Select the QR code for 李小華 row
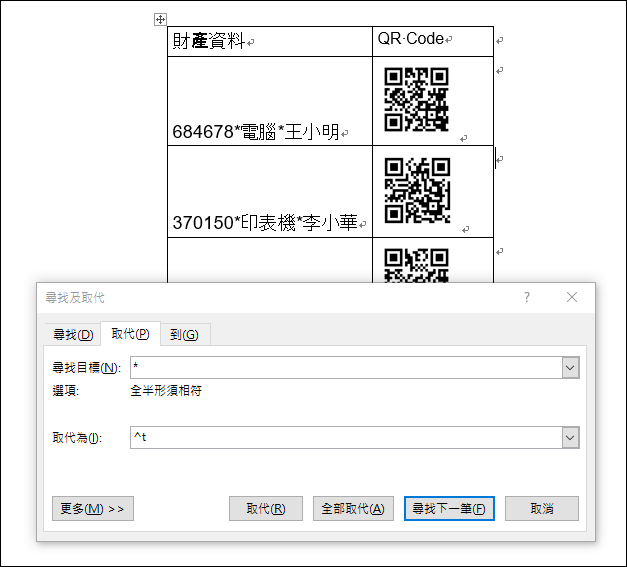Image resolution: width=627 pixels, height=567 pixels. pos(417,190)
